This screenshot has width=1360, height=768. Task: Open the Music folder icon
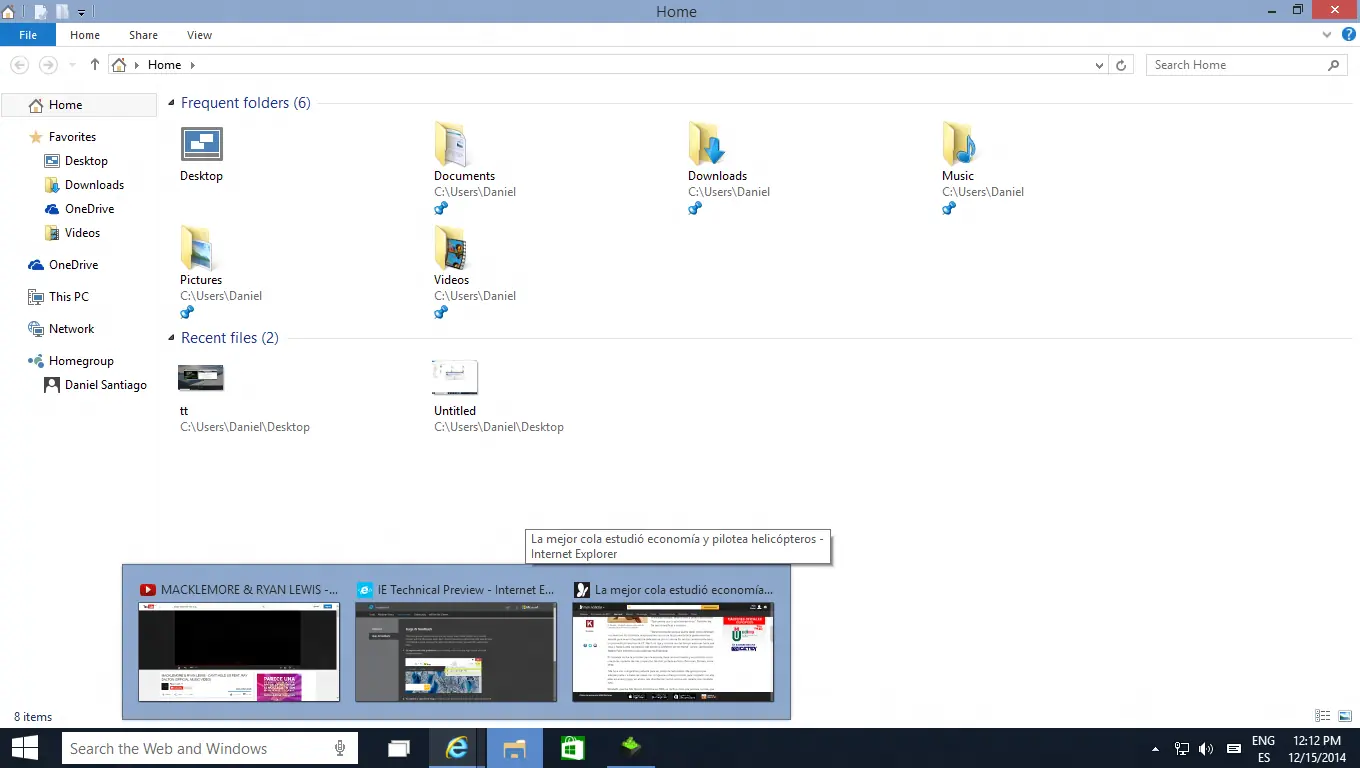pyautogui.click(x=958, y=145)
